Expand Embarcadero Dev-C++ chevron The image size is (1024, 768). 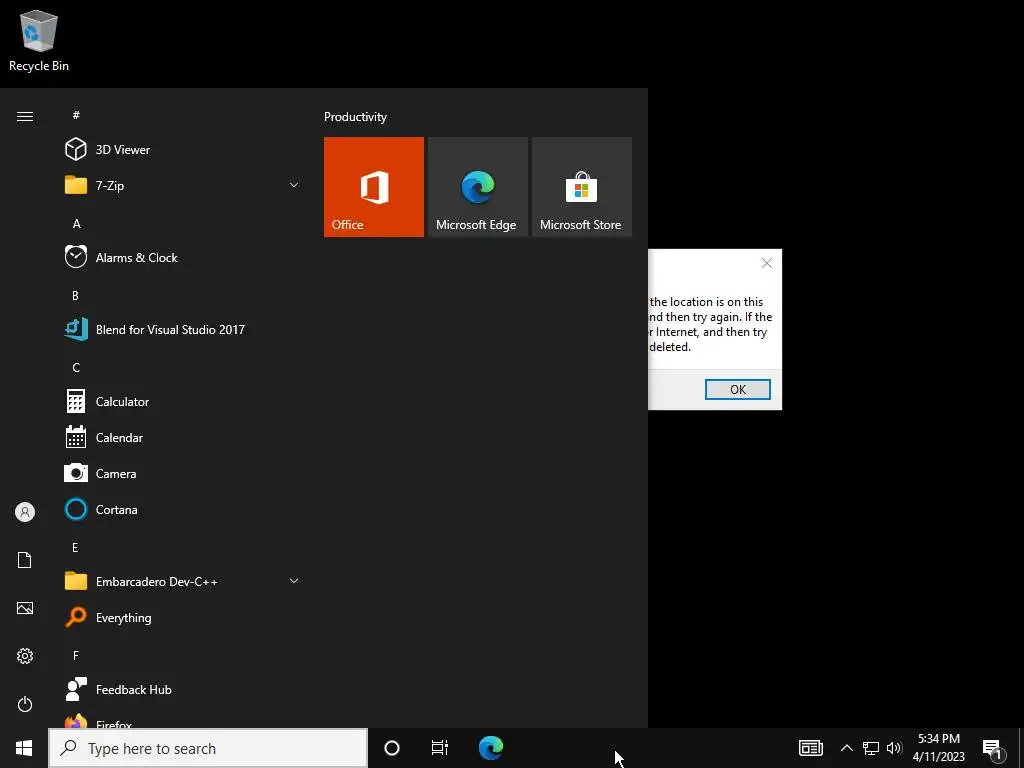pos(294,581)
